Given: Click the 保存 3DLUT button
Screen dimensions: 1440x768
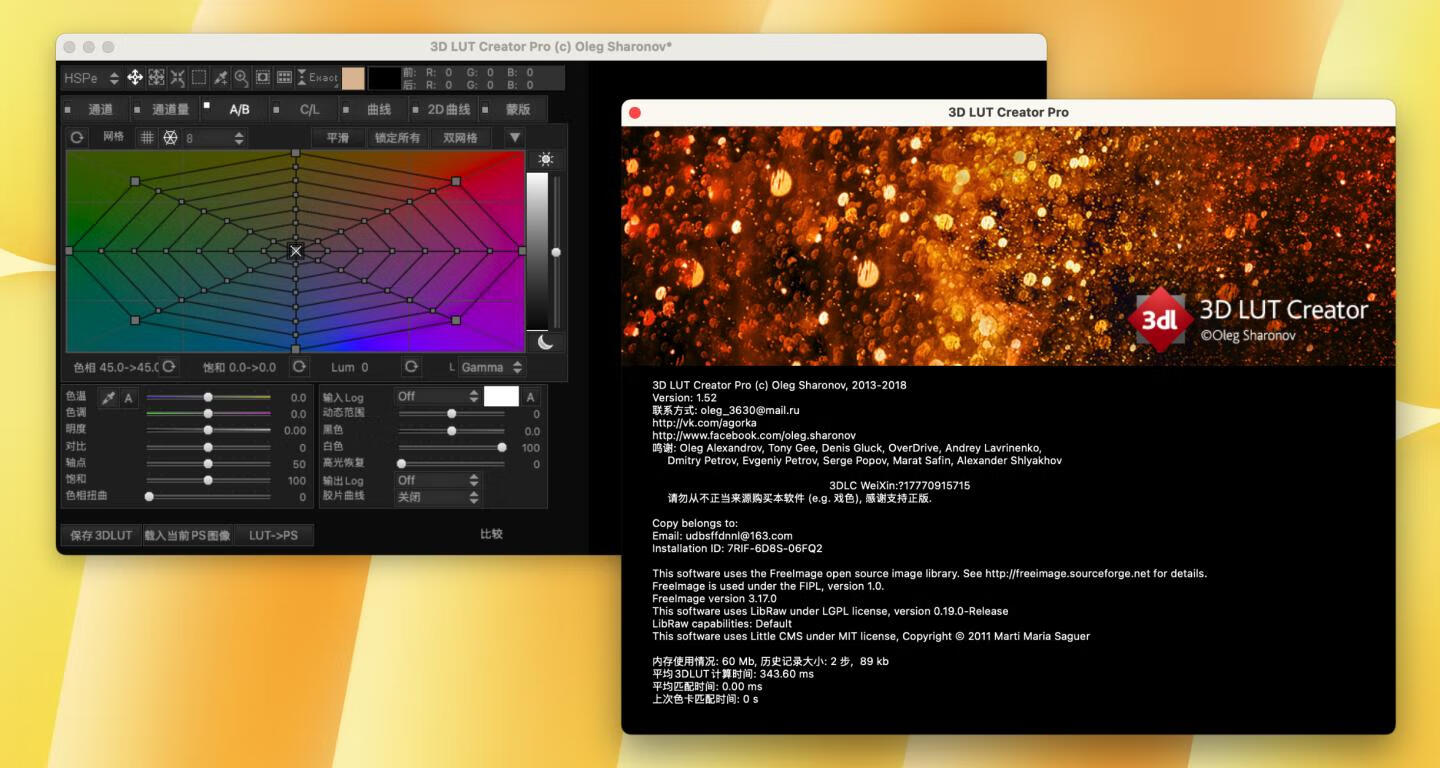Looking at the screenshot, I should click(101, 535).
